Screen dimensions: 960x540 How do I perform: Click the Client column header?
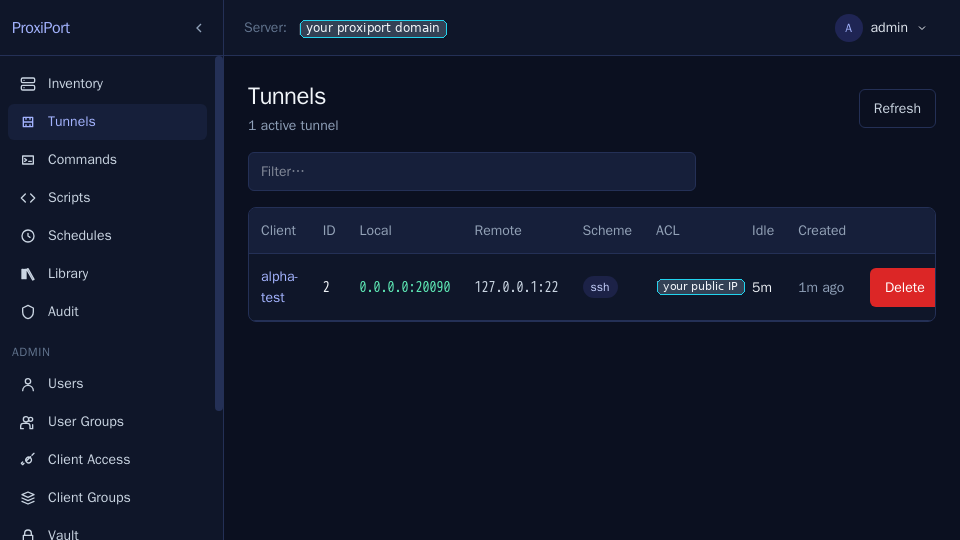click(x=278, y=231)
